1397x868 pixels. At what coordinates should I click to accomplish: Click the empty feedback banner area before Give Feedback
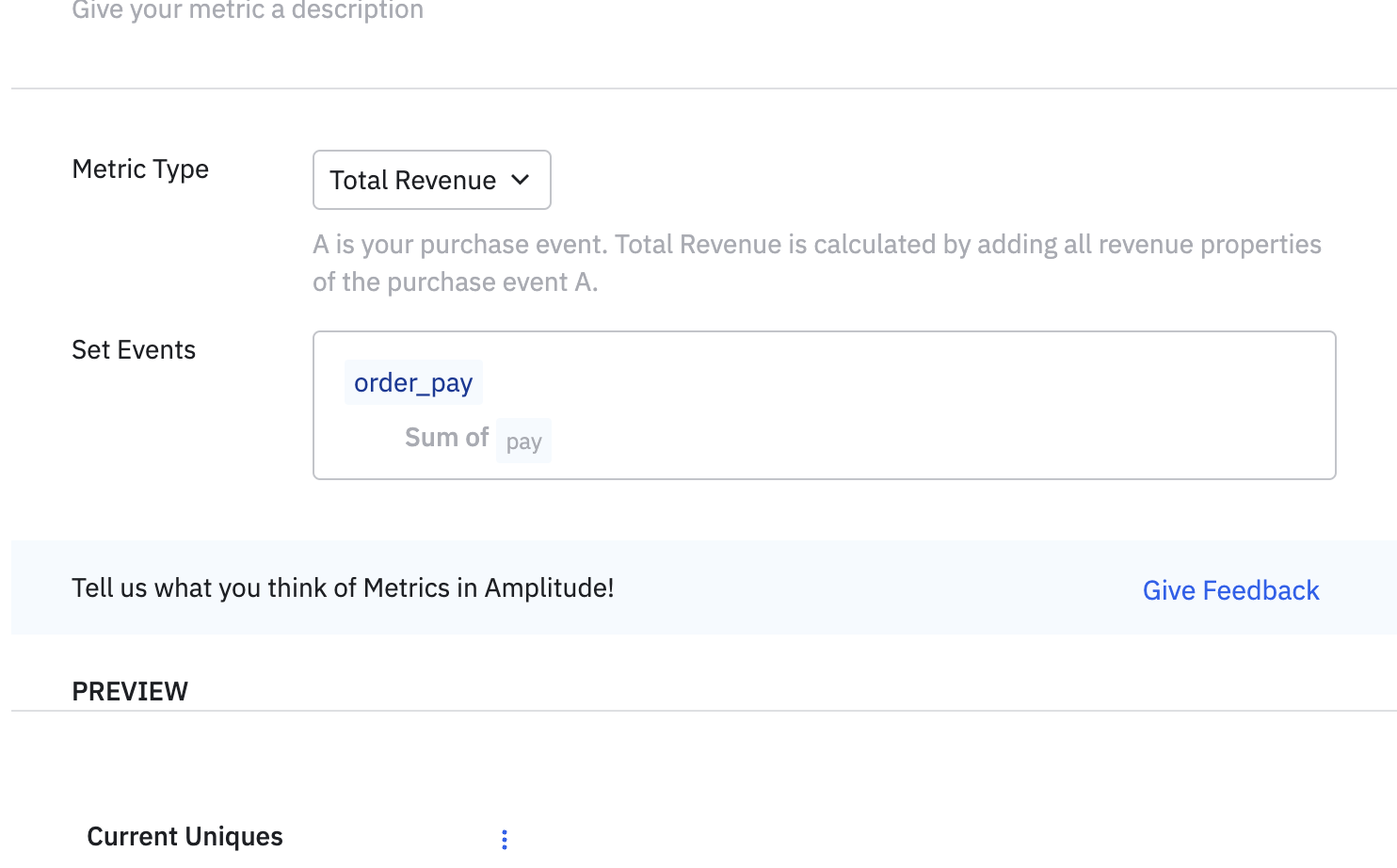(875, 588)
